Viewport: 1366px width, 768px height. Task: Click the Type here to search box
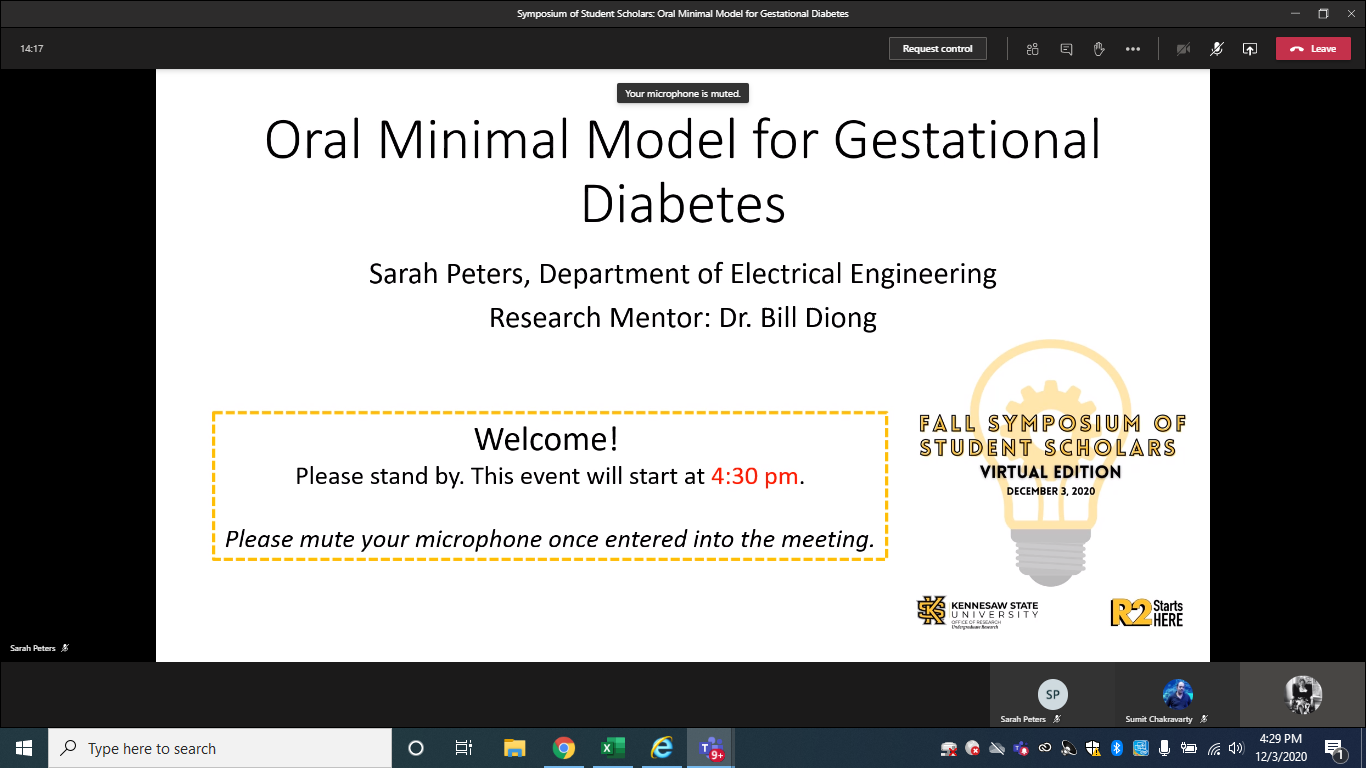pyautogui.click(x=220, y=748)
